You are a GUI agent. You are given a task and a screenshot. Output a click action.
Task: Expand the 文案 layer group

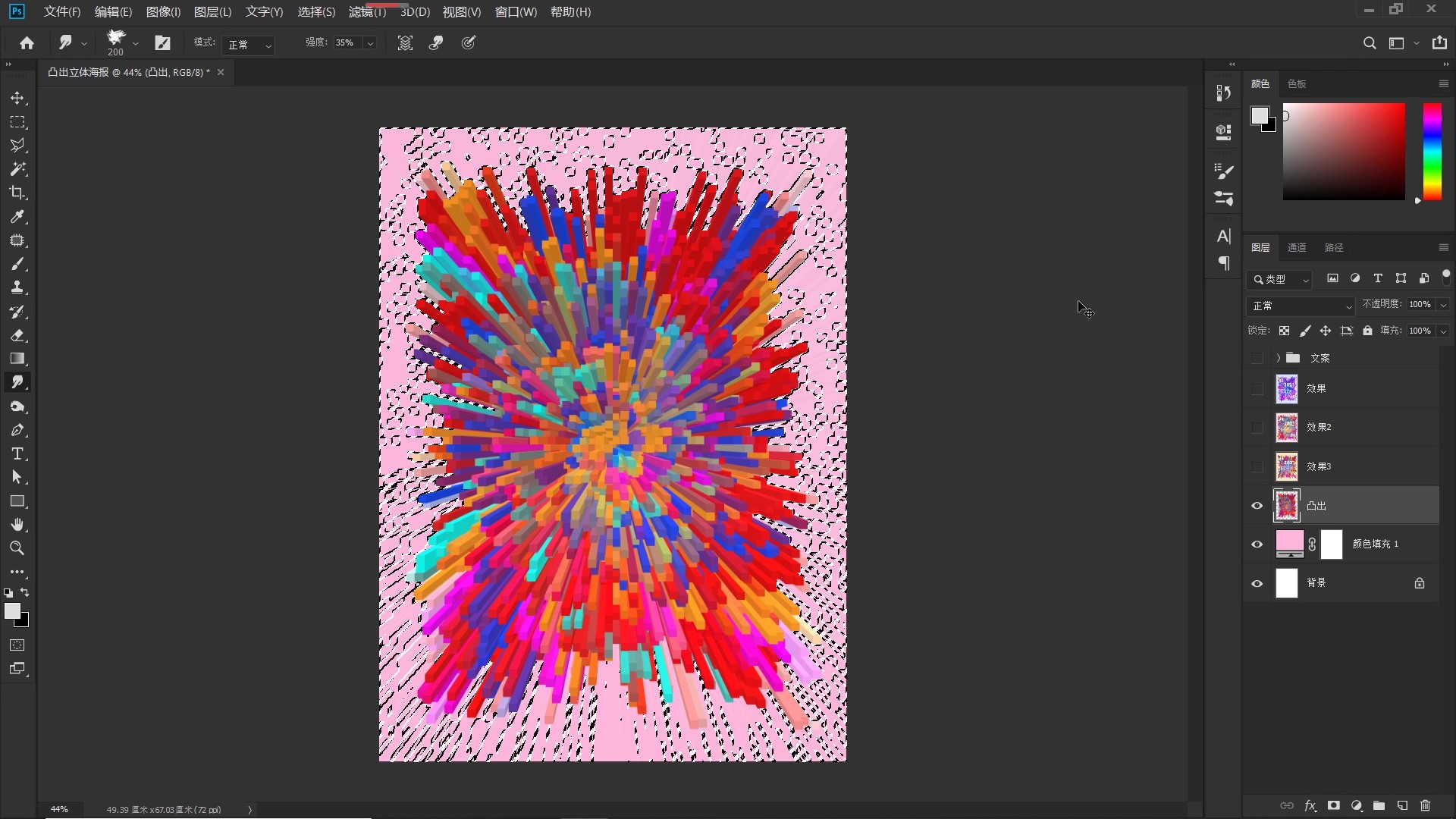point(1278,358)
